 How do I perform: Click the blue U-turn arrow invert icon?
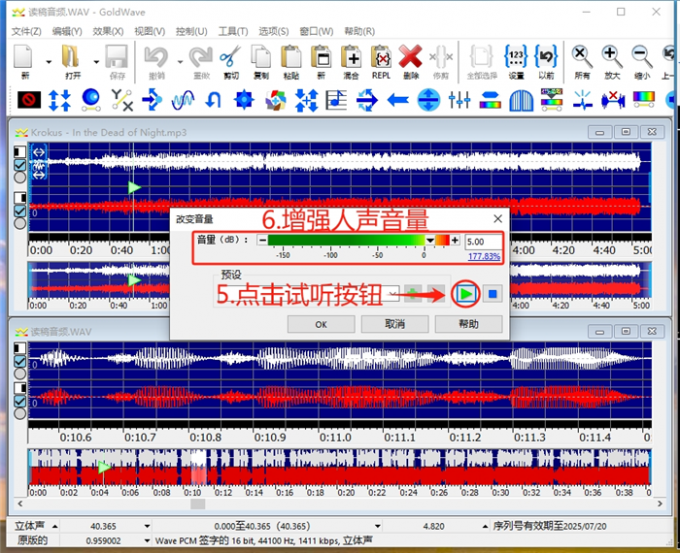pos(213,100)
